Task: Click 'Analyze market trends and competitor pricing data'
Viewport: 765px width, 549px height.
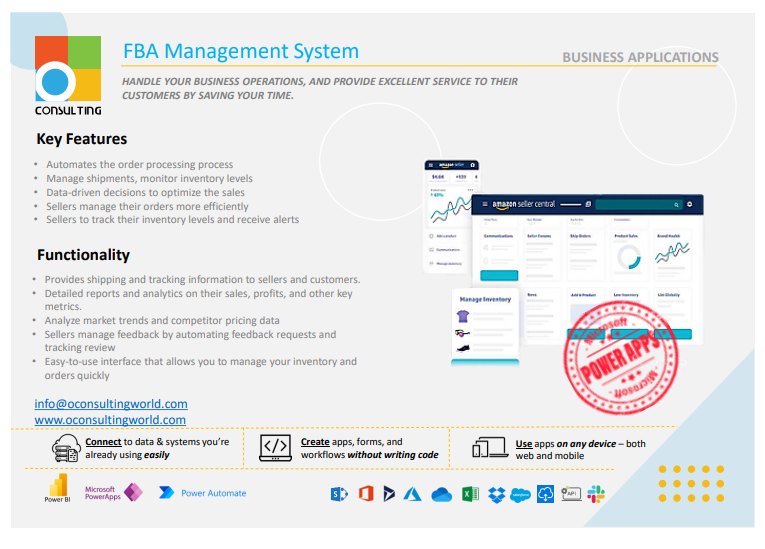Action: coord(162,321)
